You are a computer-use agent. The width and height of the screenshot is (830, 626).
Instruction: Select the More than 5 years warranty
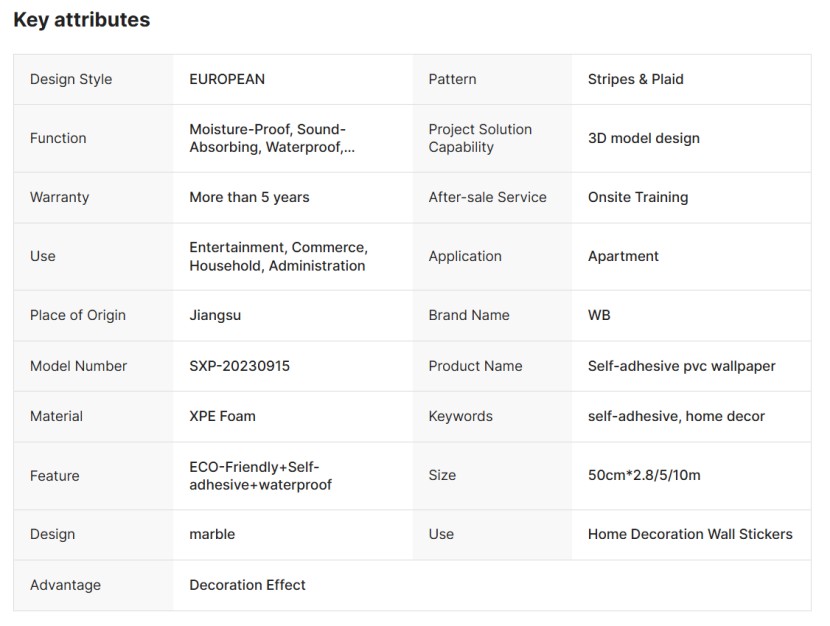click(x=249, y=197)
